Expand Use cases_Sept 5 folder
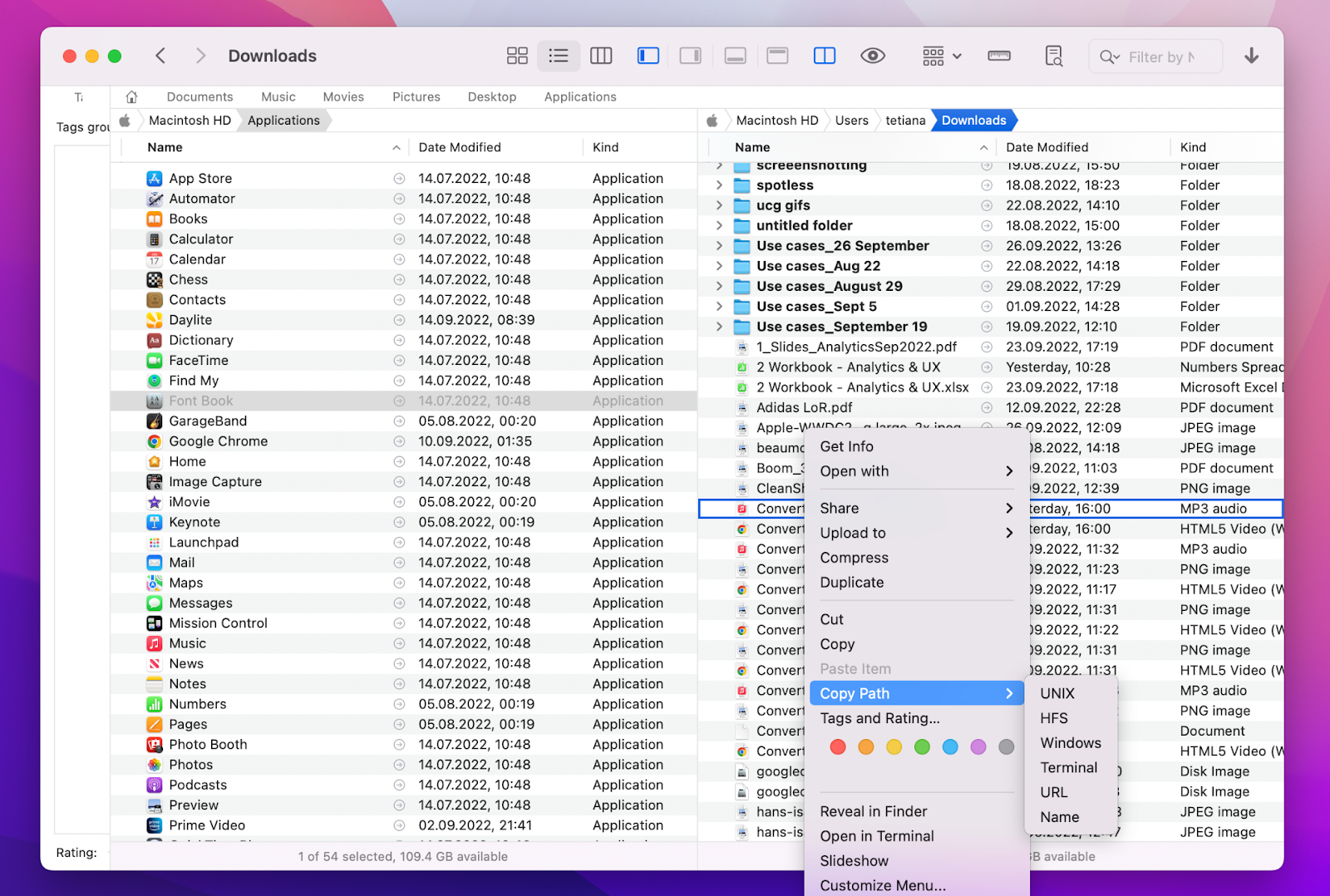This screenshot has height=896, width=1330. [719, 307]
